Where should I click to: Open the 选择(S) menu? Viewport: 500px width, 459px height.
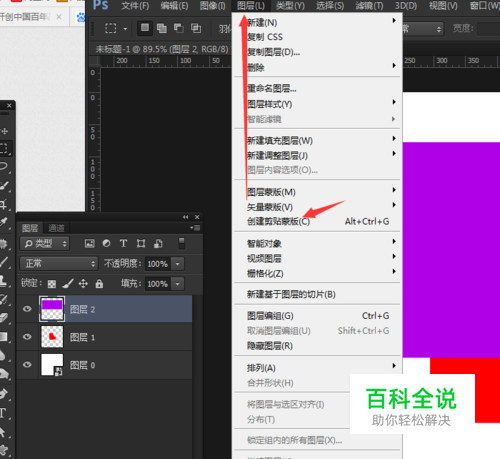click(330, 6)
